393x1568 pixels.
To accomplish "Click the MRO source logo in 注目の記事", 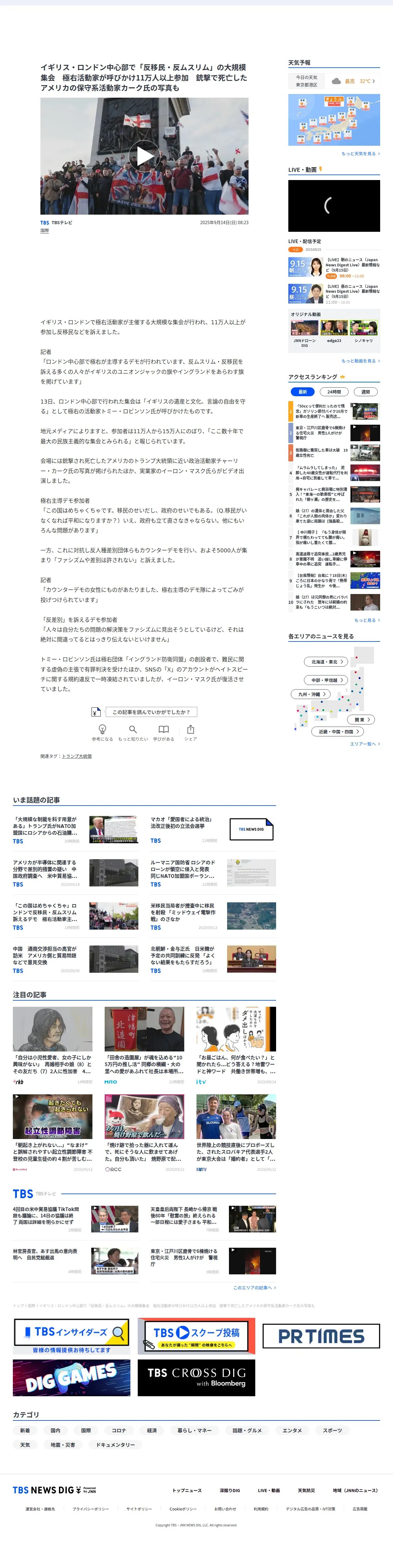I will (x=111, y=1082).
